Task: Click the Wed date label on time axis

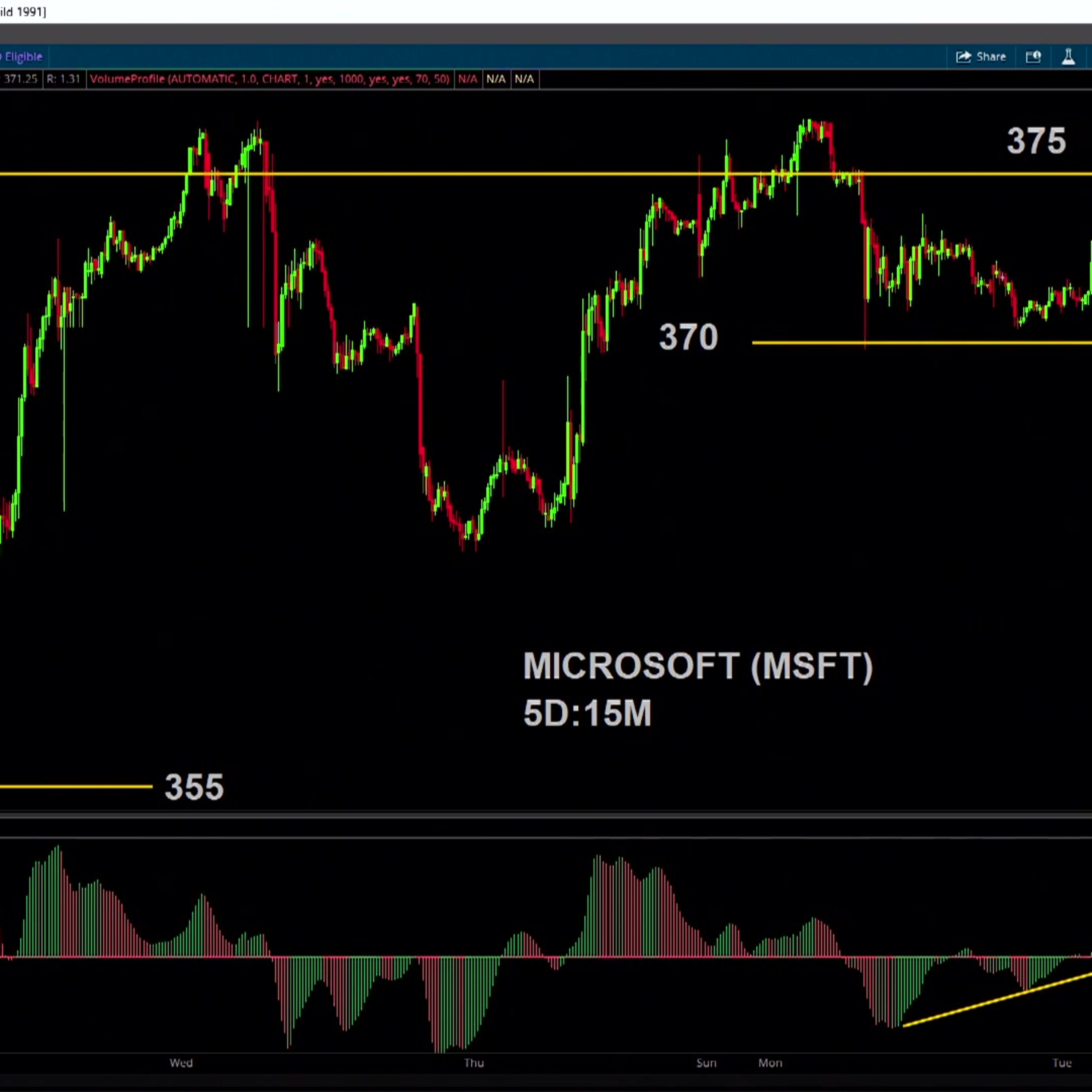Action: pyautogui.click(x=181, y=1063)
